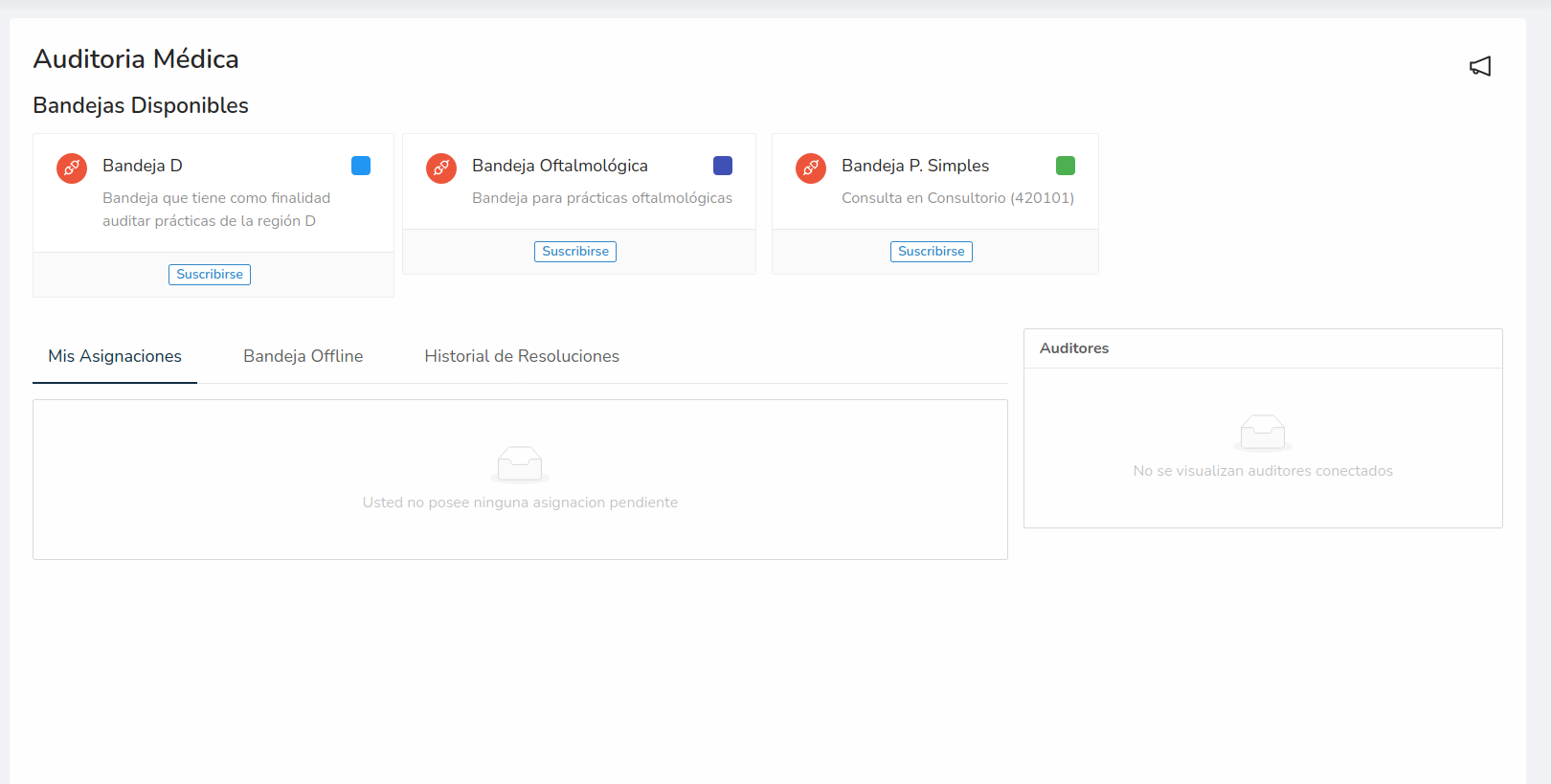This screenshot has height=784, width=1552.
Task: Hit Suscribirse for Bandeja P. Simples
Action: [x=931, y=252]
